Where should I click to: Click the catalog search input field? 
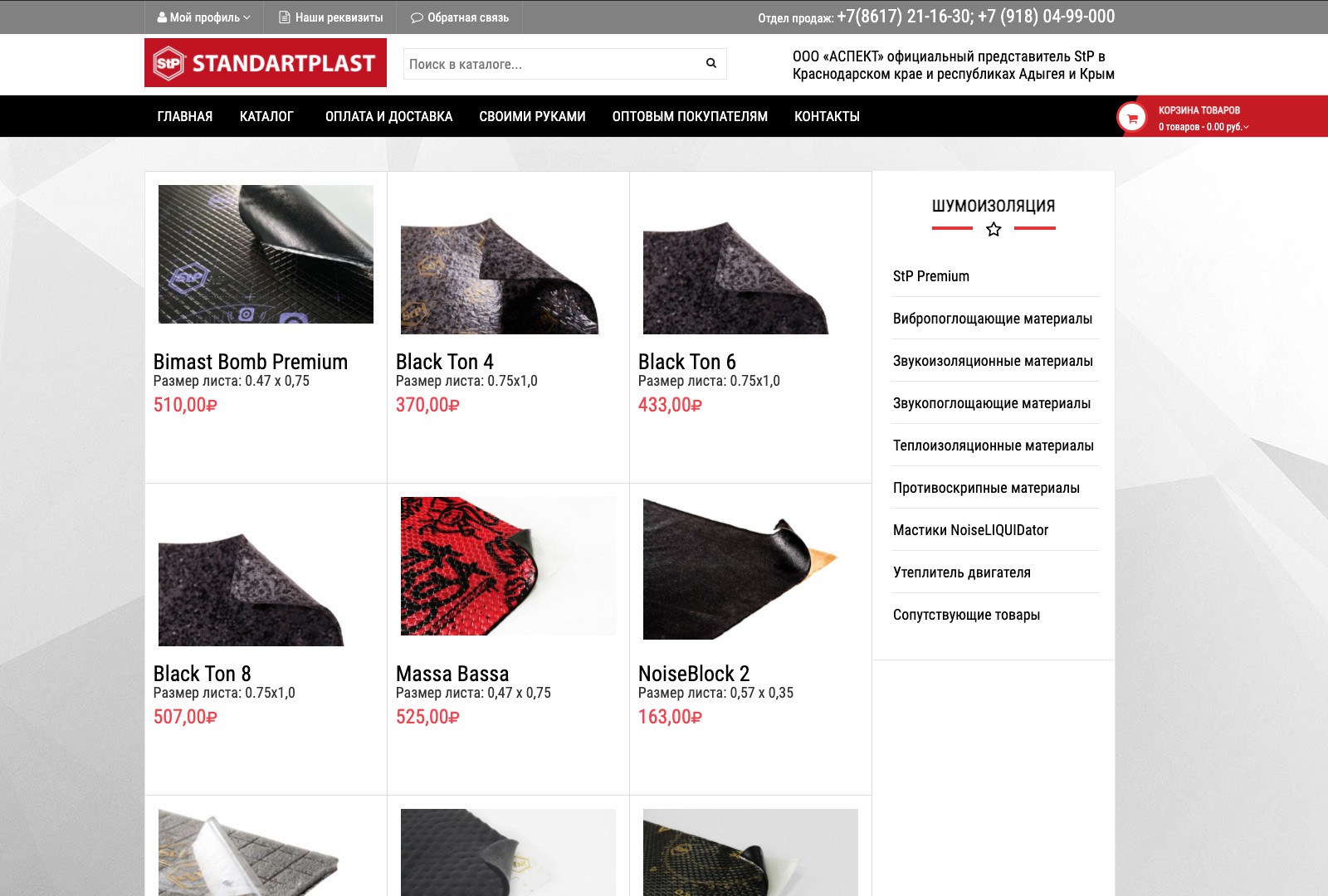(551, 64)
